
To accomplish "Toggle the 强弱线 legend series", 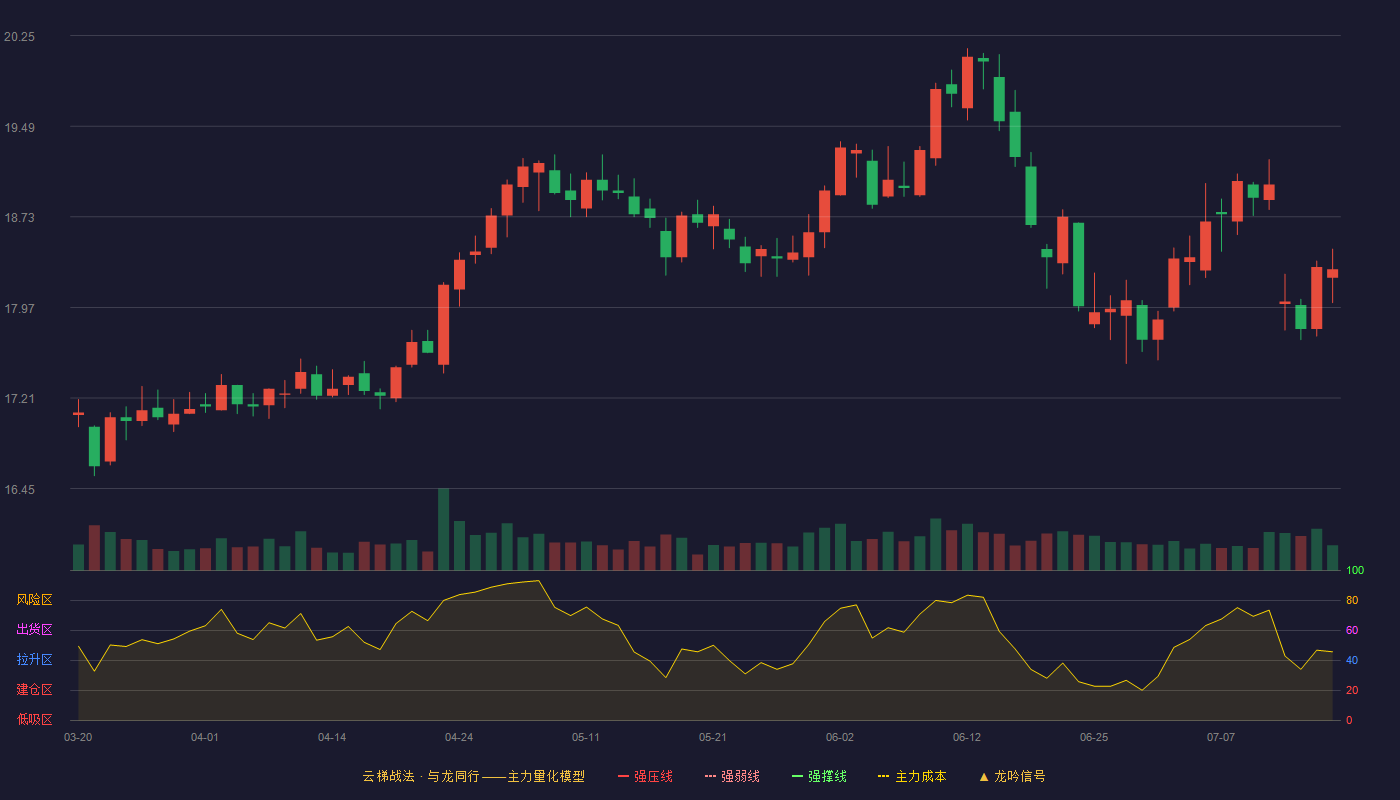I will 732,776.
